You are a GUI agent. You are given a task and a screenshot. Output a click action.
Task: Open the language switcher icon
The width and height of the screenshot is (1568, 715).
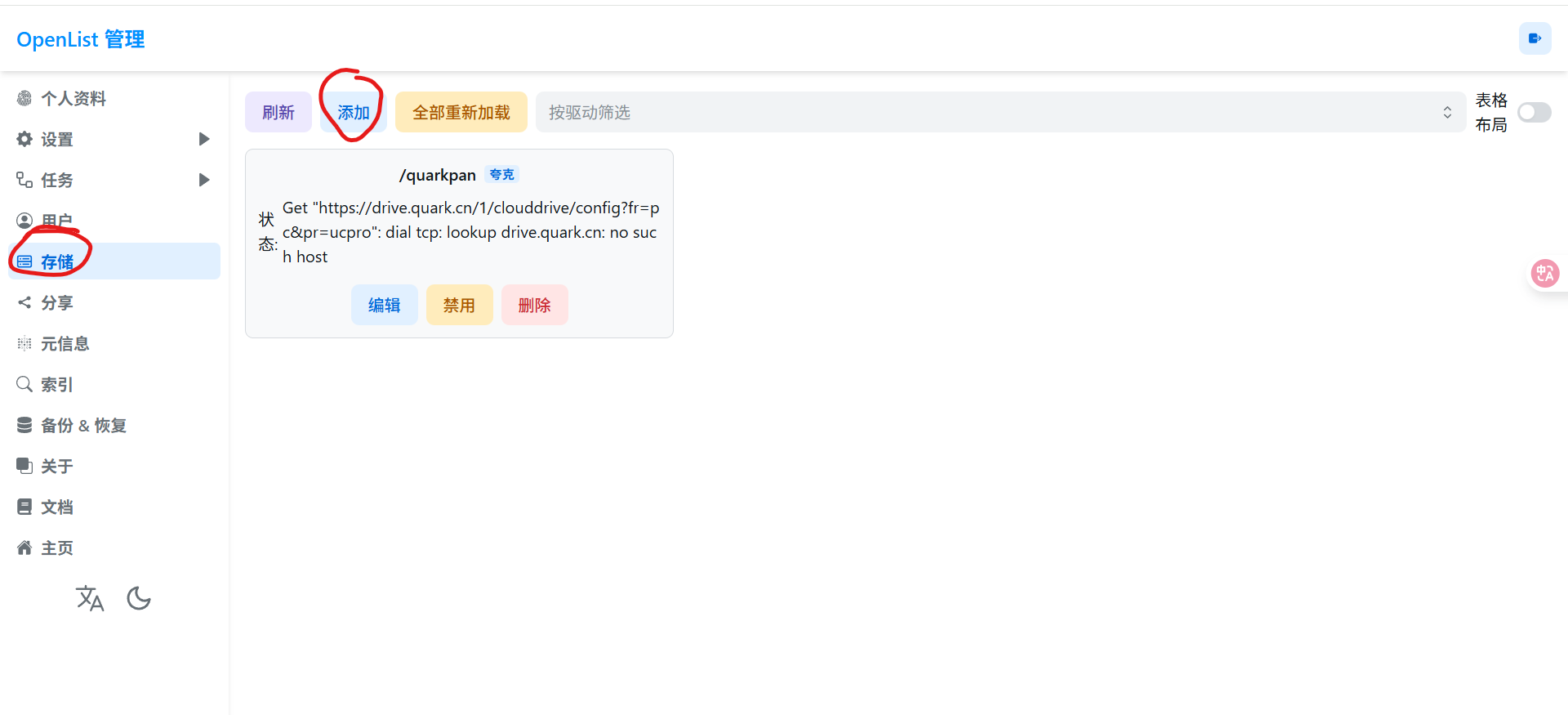coord(90,598)
